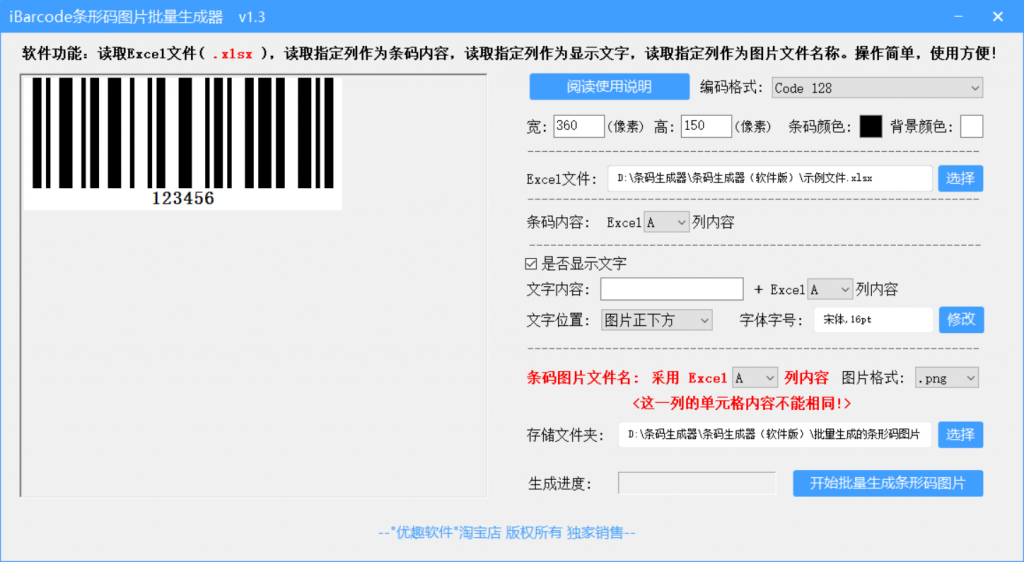This screenshot has width=1024, height=562.
Task: Open the 文字内容 Excel column dropdown
Action: [x=830, y=289]
